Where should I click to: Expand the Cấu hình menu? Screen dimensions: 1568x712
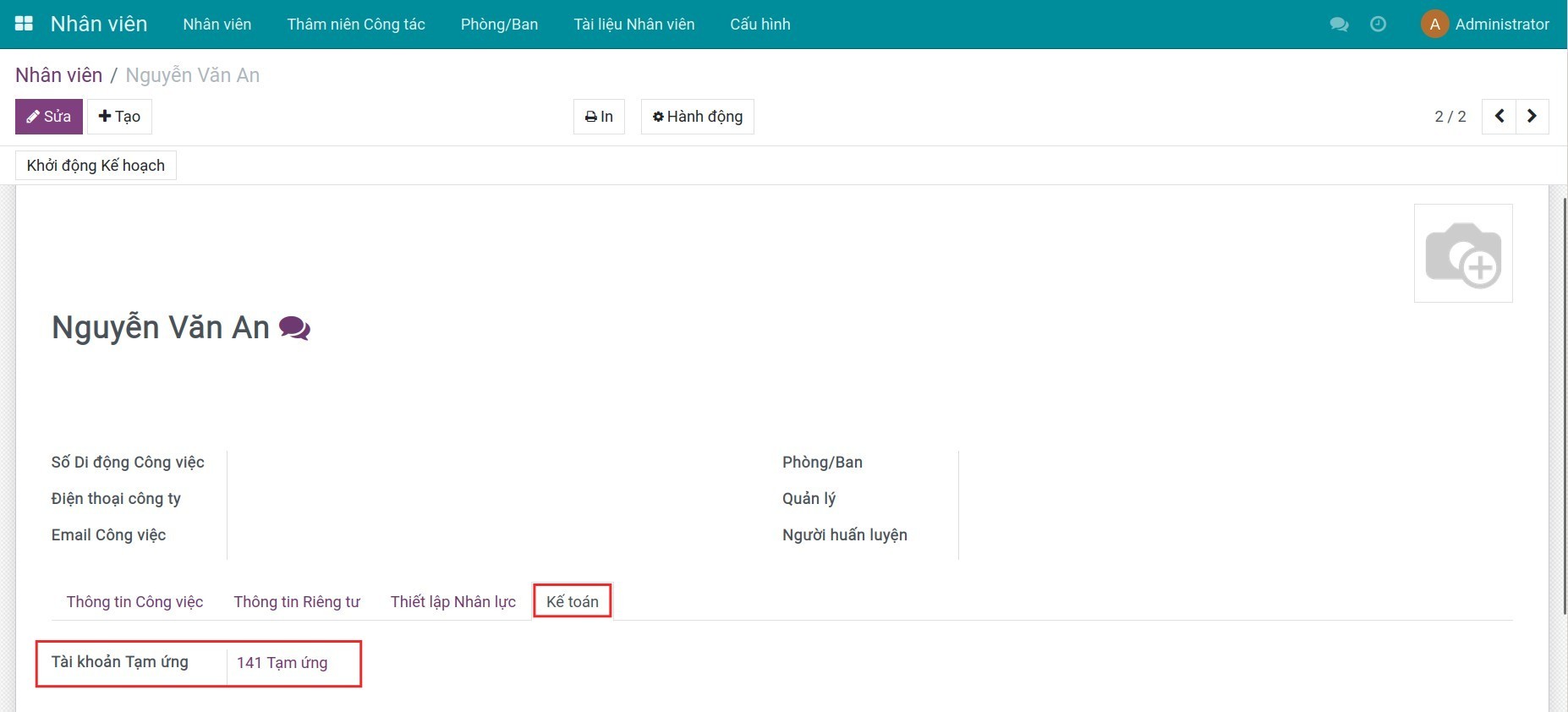759,25
